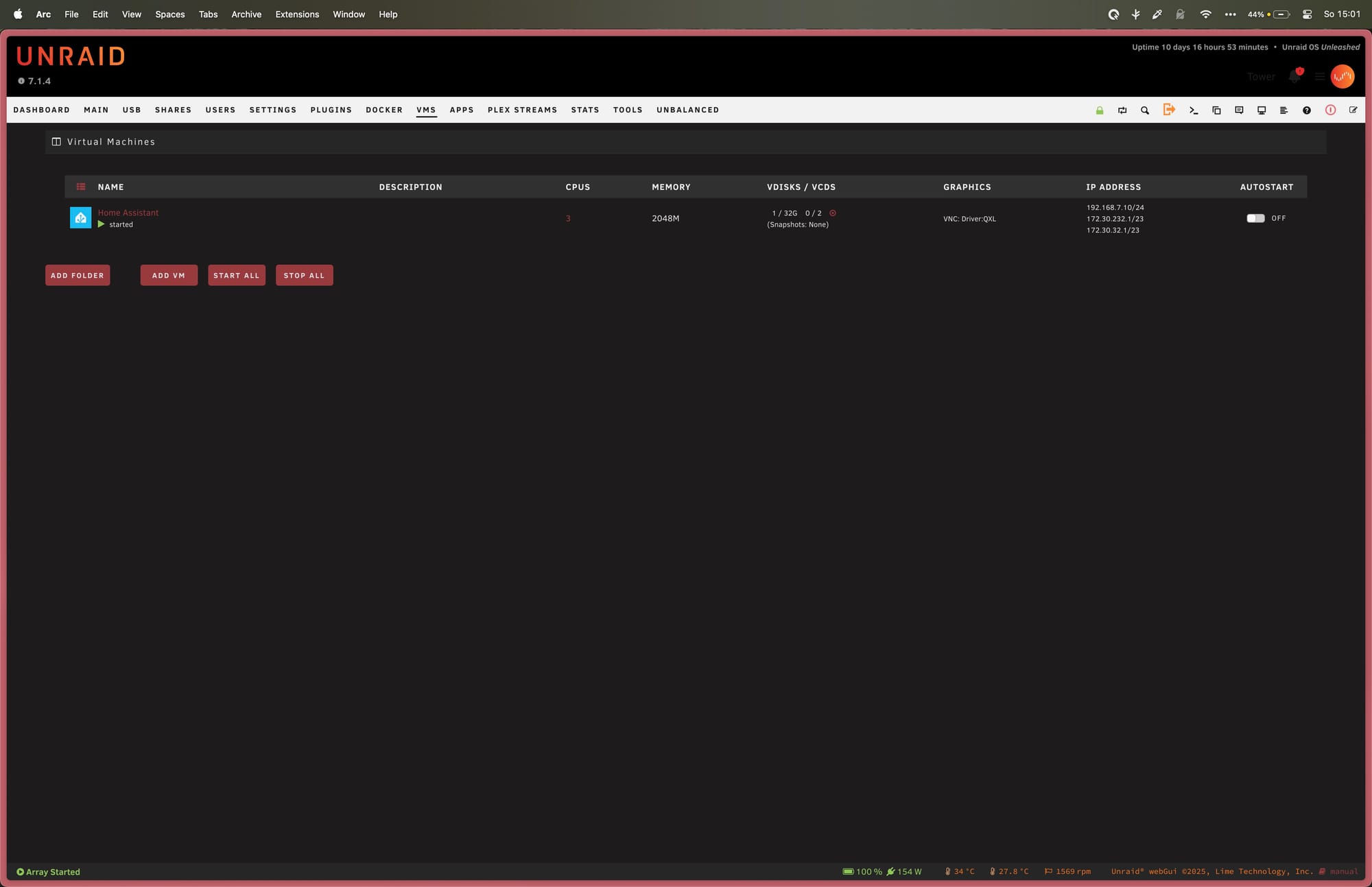This screenshot has height=887, width=1372.
Task: Click the green lock icon in the toolbar
Action: click(x=1100, y=110)
